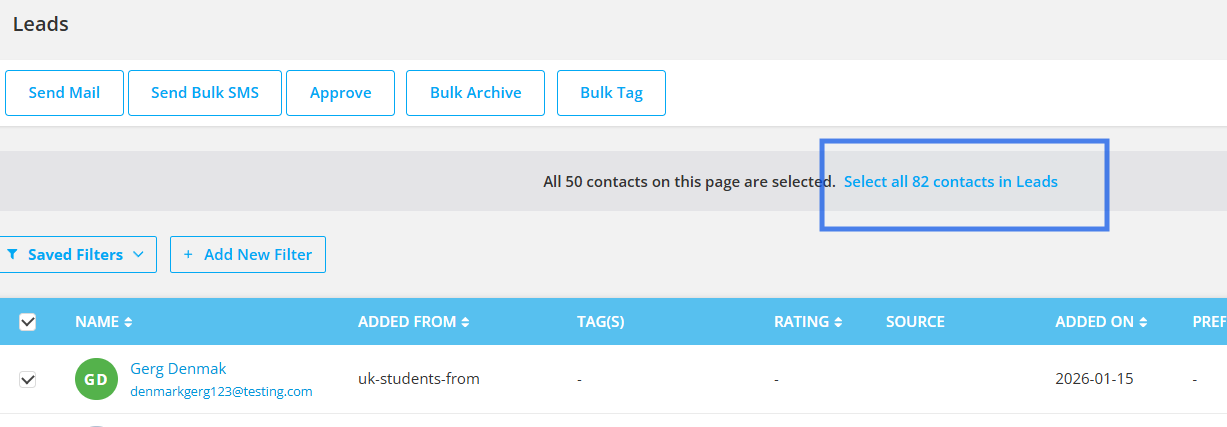Sort by the NAME column arrows

pos(128,322)
